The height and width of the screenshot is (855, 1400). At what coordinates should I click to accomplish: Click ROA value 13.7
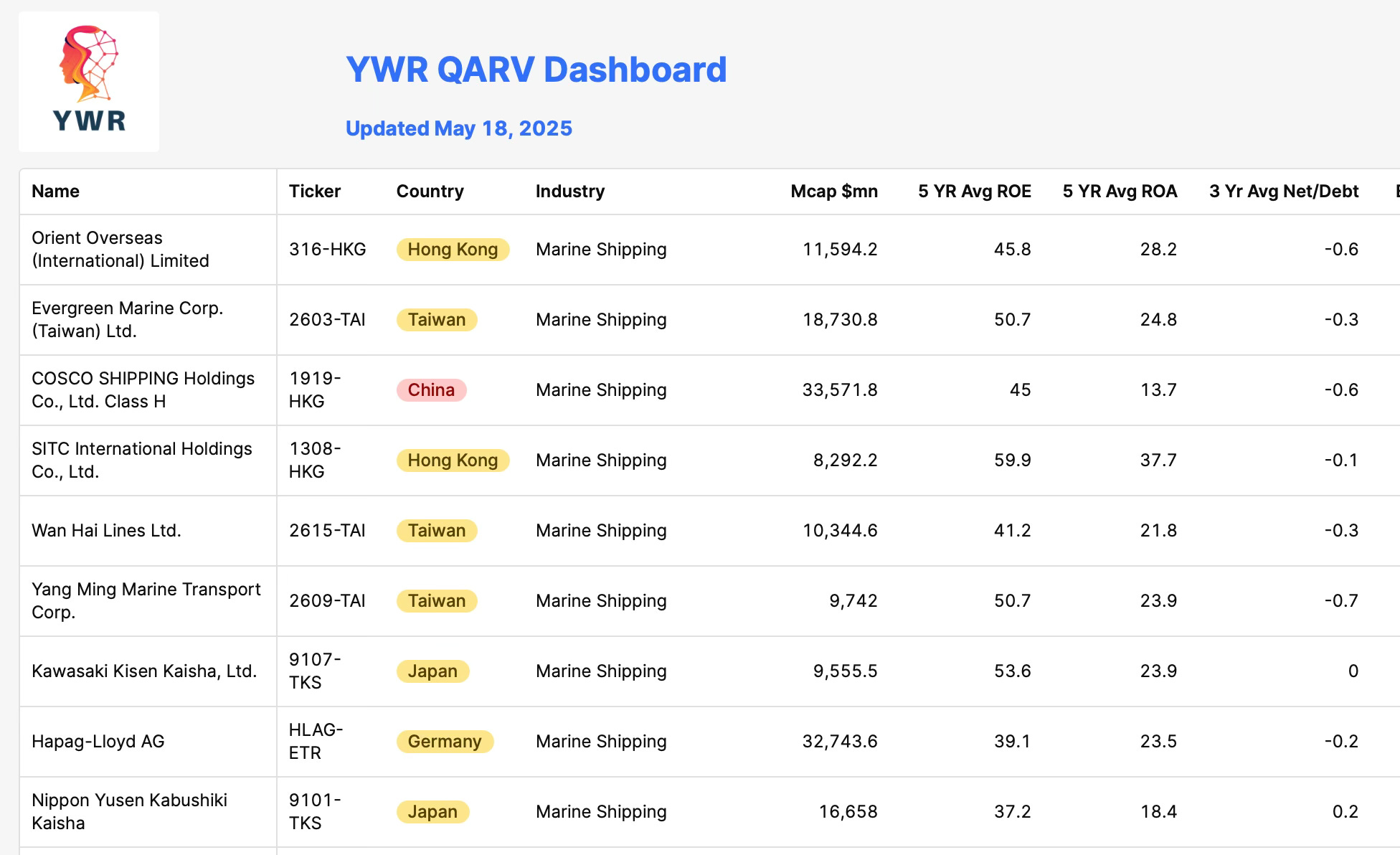[1159, 390]
